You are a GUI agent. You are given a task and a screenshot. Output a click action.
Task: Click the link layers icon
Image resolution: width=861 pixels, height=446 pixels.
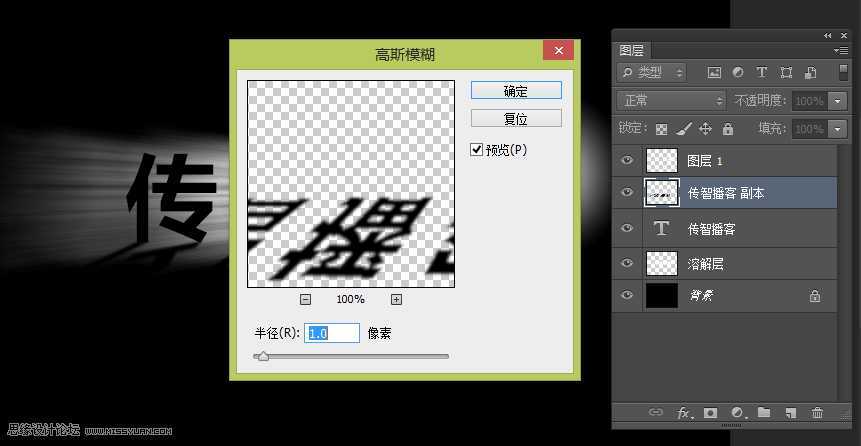pos(656,412)
